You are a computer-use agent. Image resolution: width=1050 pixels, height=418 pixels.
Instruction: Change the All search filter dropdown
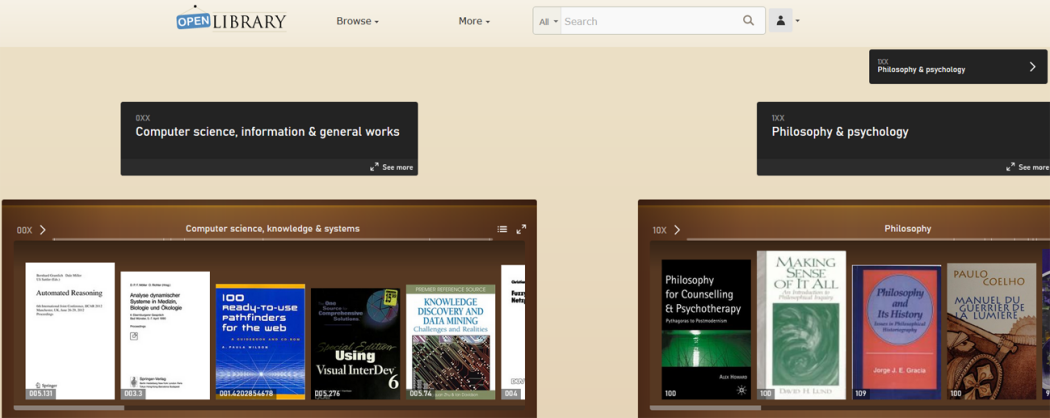547,21
